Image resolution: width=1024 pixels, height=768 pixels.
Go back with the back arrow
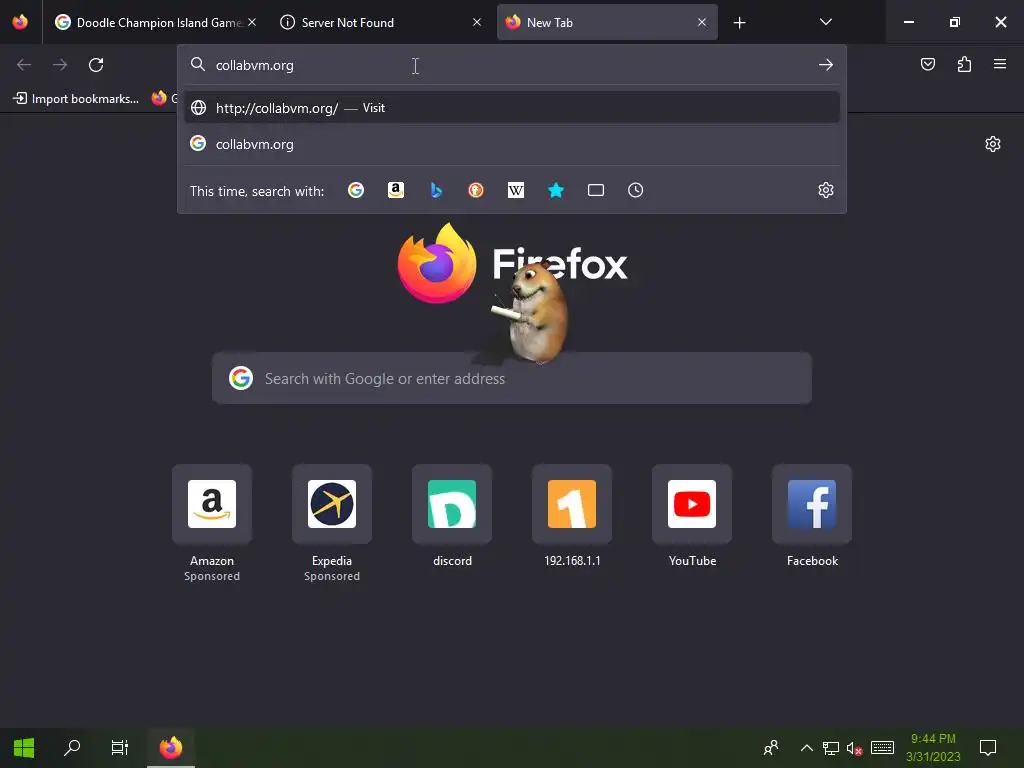click(24, 65)
